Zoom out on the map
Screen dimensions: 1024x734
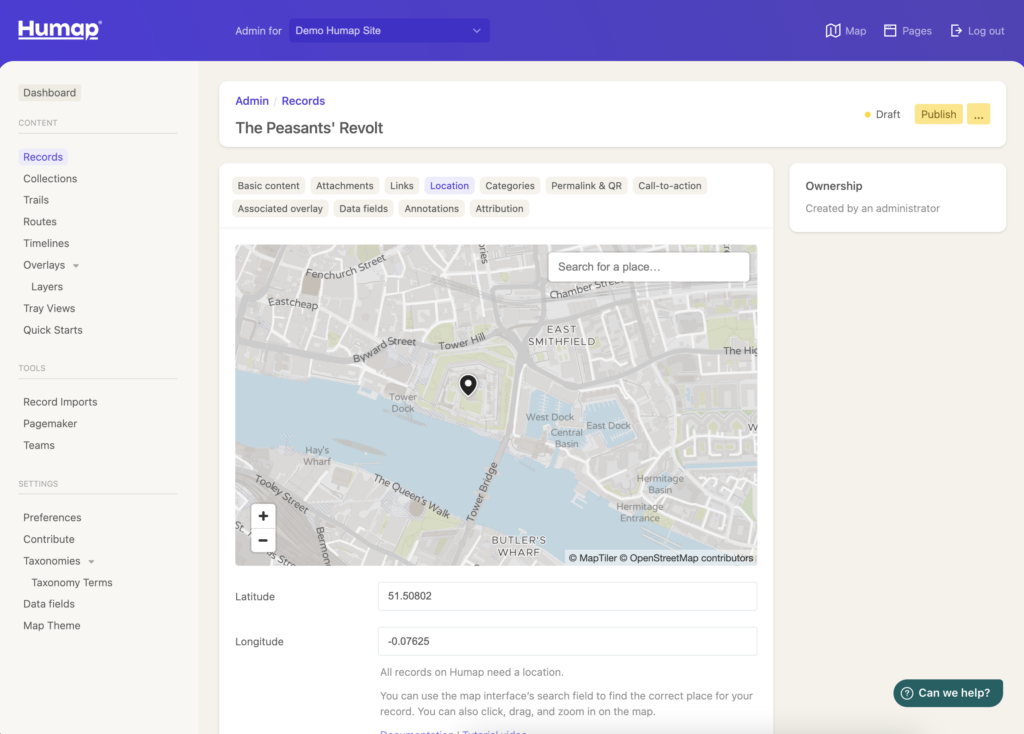(263, 540)
